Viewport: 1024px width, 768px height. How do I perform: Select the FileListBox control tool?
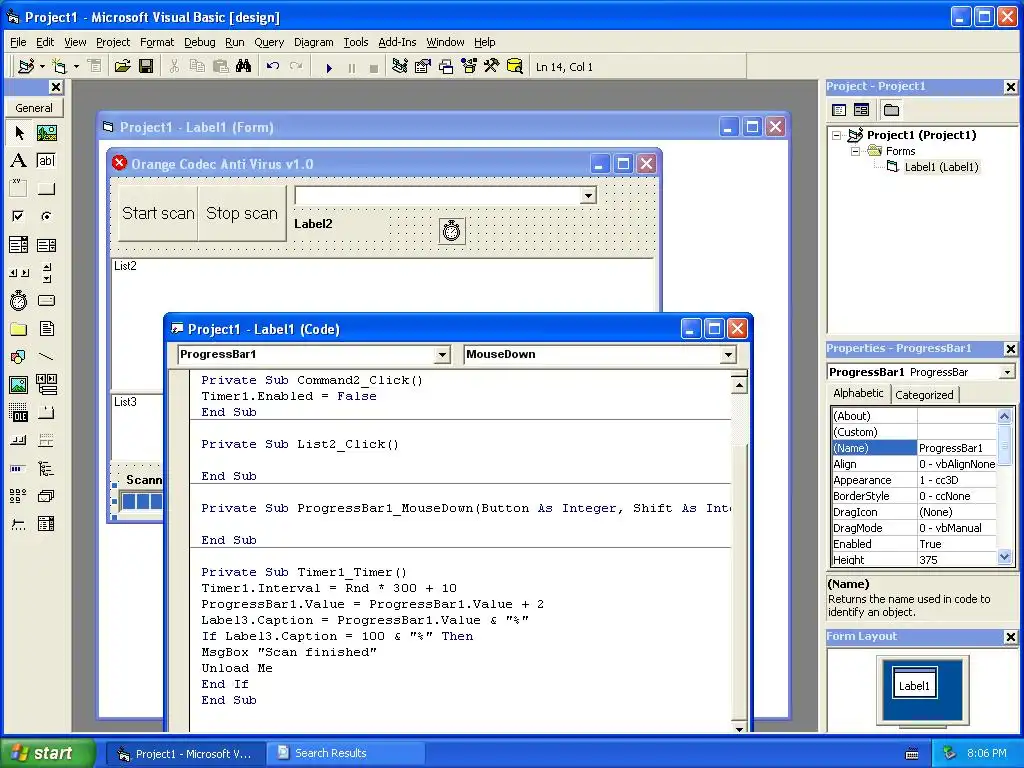[x=46, y=328]
